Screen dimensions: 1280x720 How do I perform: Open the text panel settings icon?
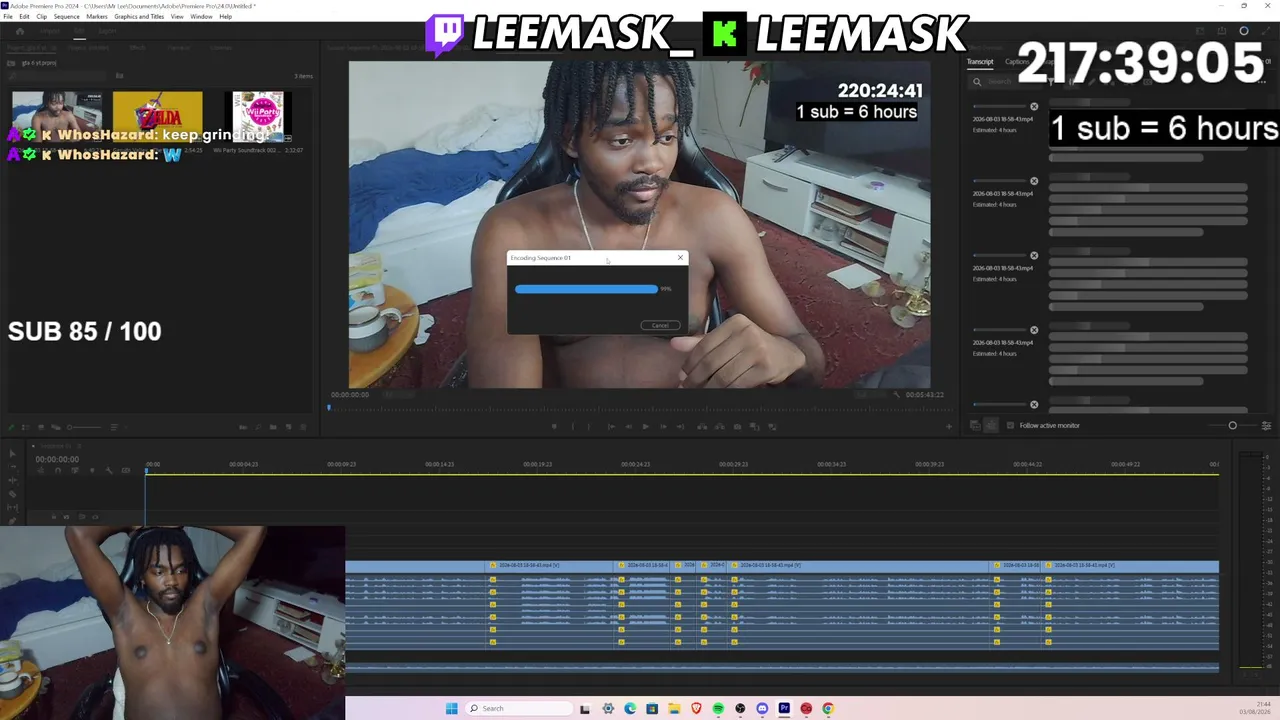click(1266, 426)
